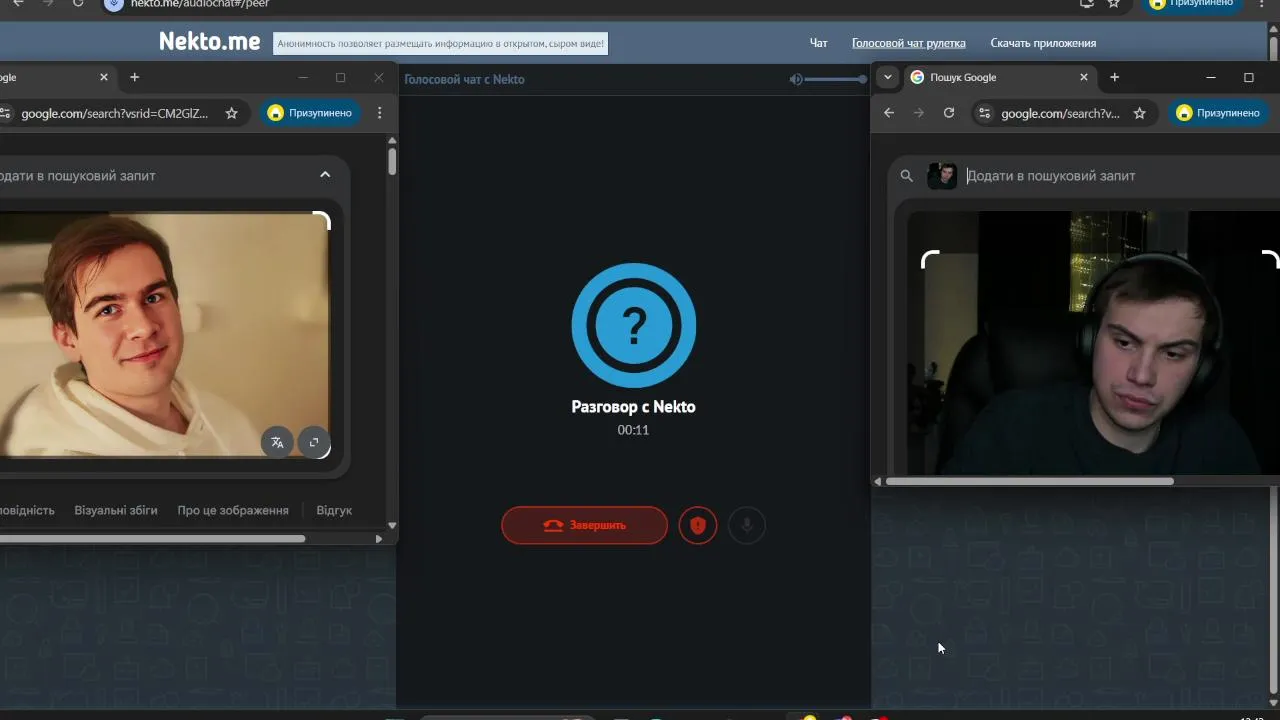
Task: Bookmark page star in right Google window
Action: coord(1139,113)
